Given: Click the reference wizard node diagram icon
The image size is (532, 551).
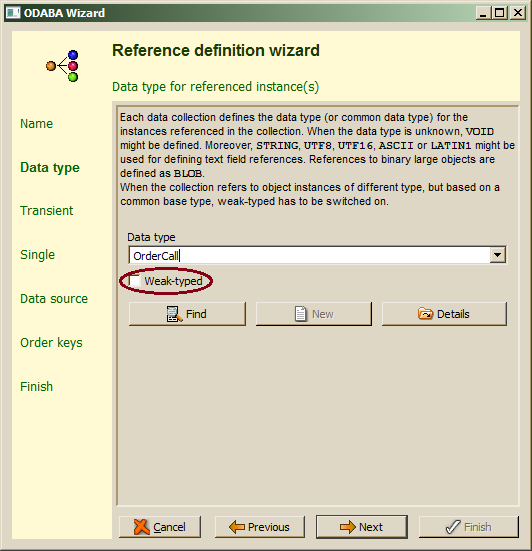Looking at the screenshot, I should [x=62, y=66].
